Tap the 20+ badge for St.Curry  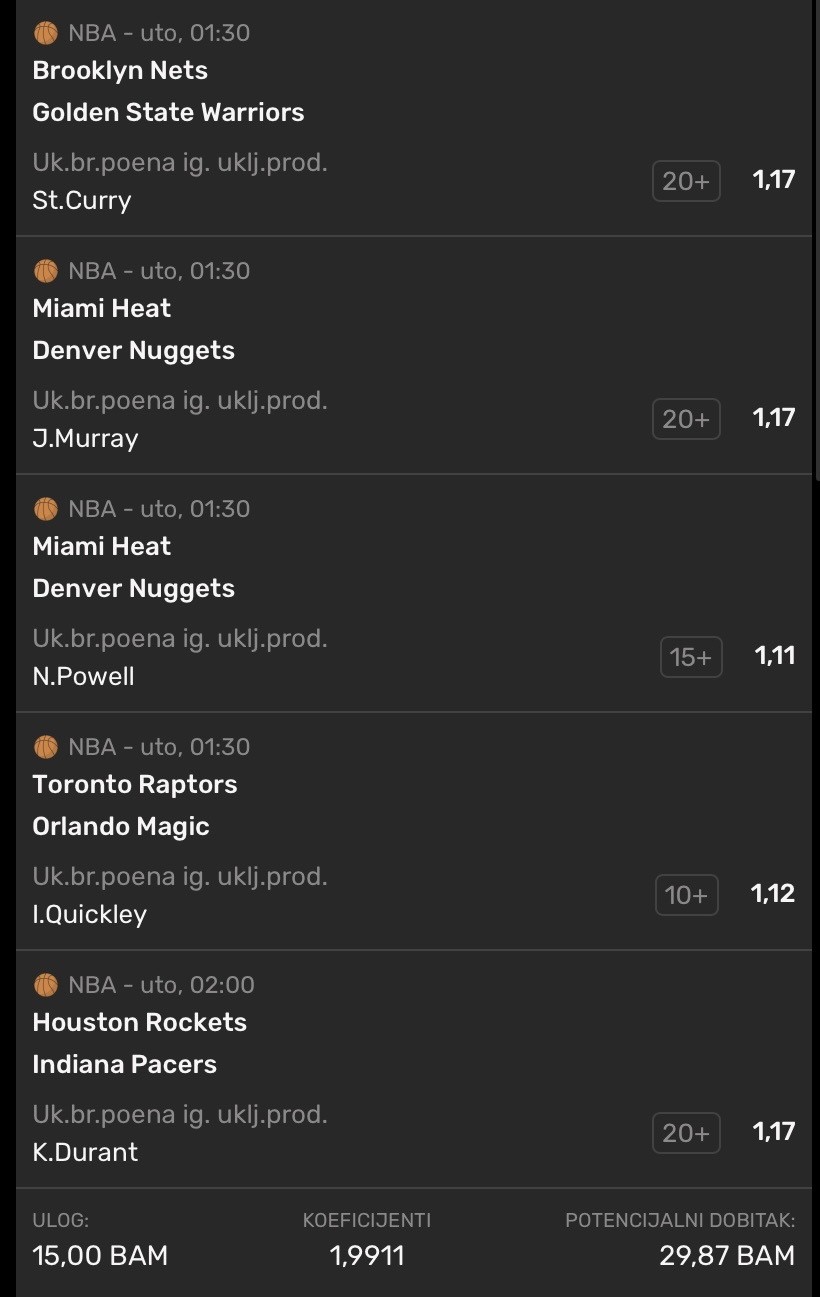pos(686,181)
